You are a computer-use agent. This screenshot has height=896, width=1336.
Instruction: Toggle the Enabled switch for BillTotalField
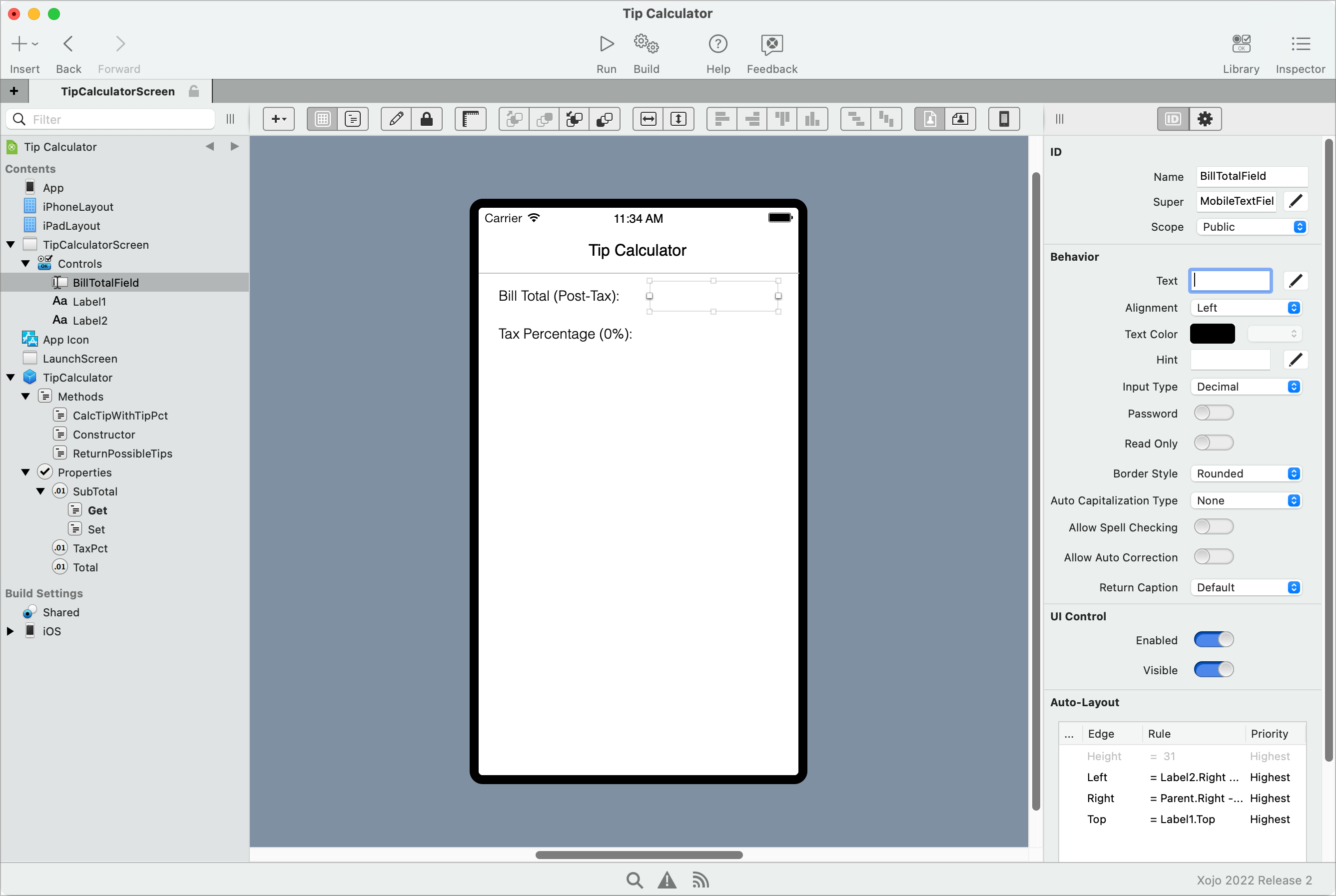tap(1213, 640)
